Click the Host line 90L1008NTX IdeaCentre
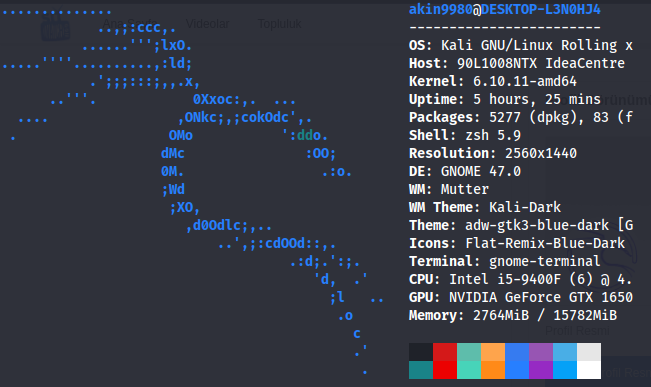Viewport: 651px width, 387px height. tap(517, 63)
